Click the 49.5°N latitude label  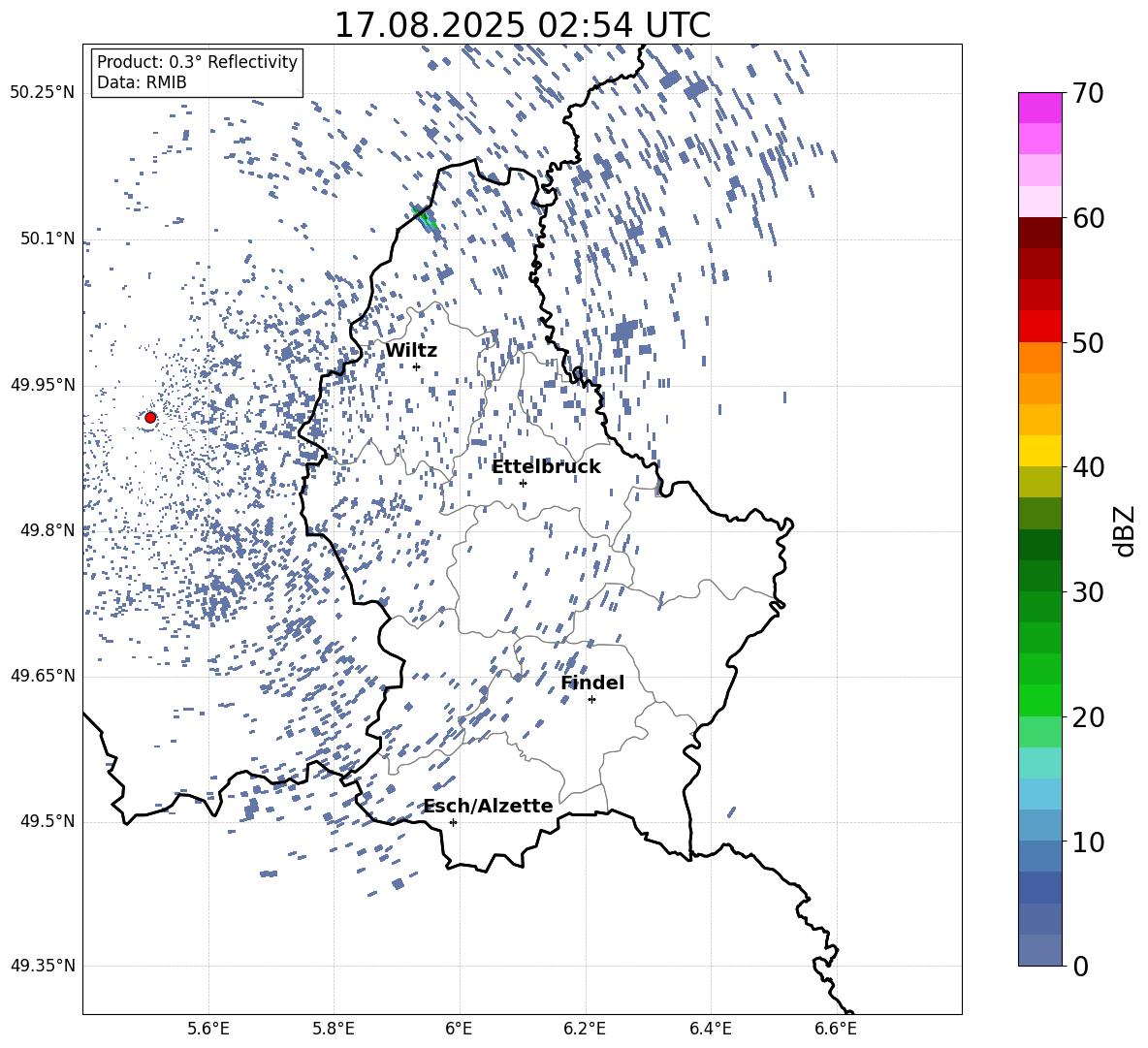47,820
